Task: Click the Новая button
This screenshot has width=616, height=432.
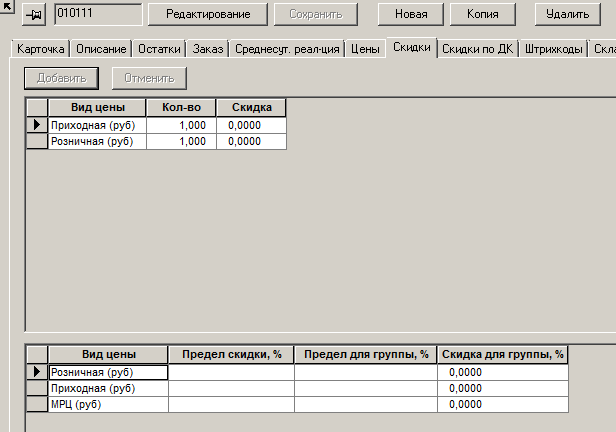Action: pyautogui.click(x=411, y=15)
